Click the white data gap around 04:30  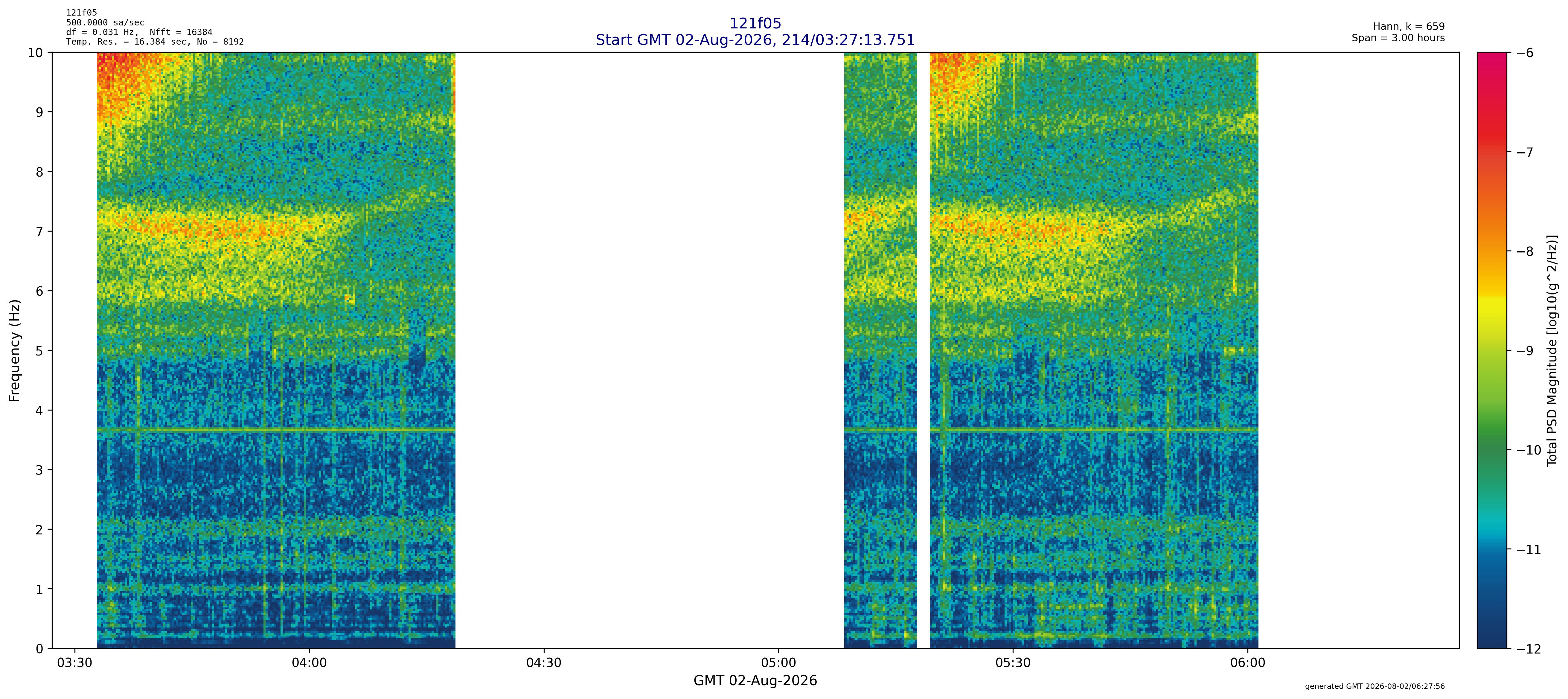click(650, 350)
